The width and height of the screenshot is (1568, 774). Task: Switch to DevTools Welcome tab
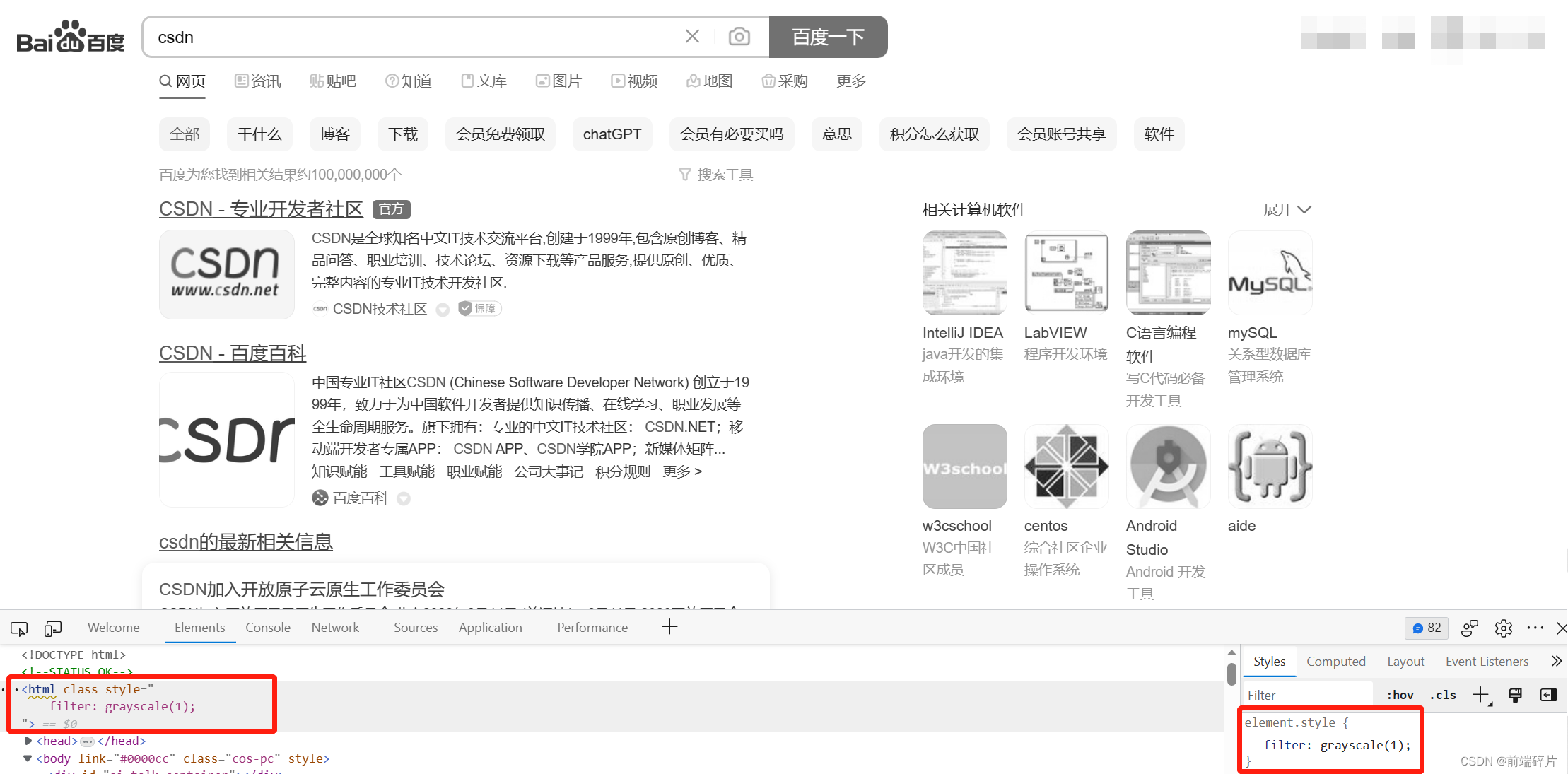tap(114, 628)
